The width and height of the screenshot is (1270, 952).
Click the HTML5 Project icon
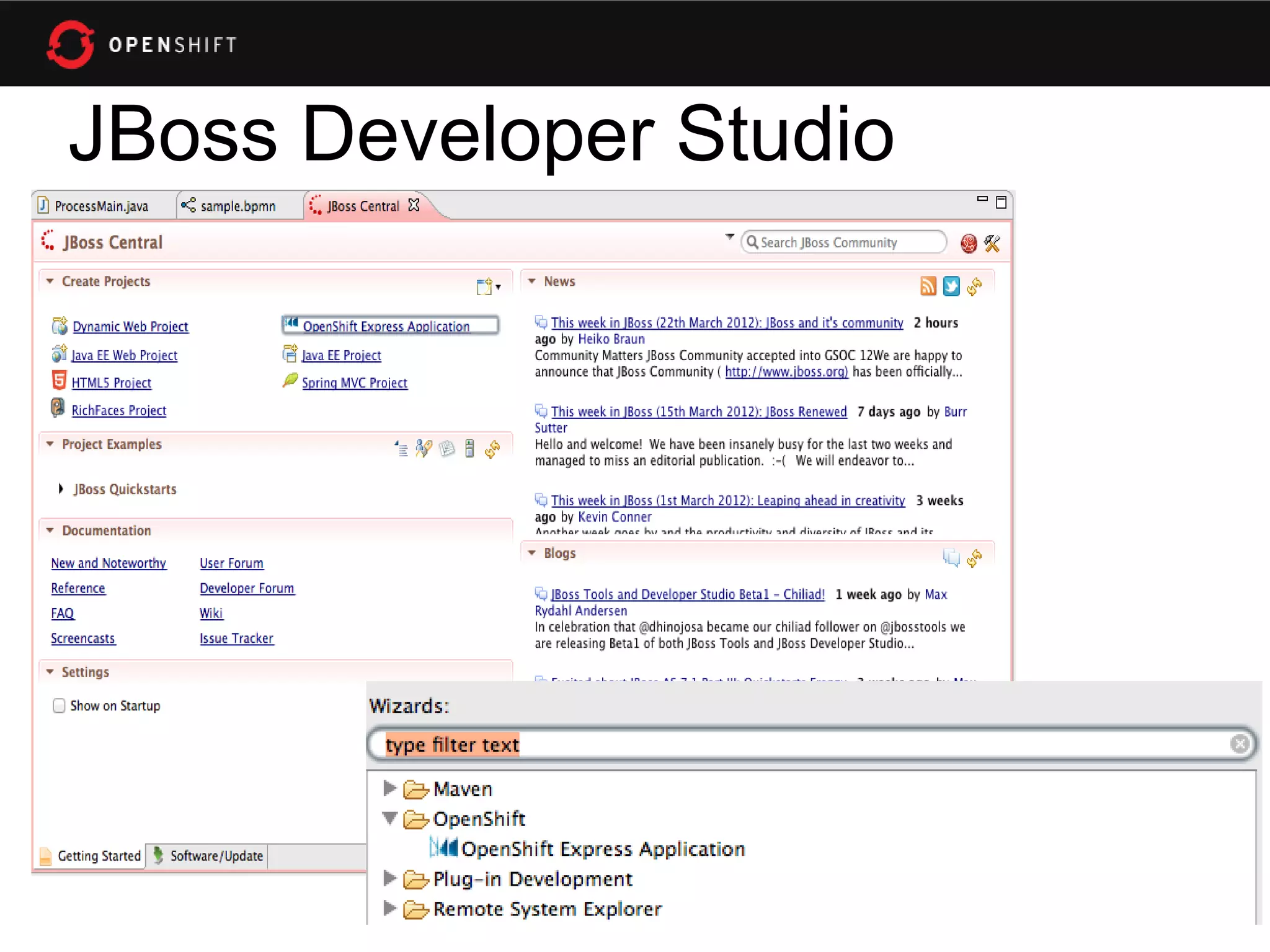[59, 380]
